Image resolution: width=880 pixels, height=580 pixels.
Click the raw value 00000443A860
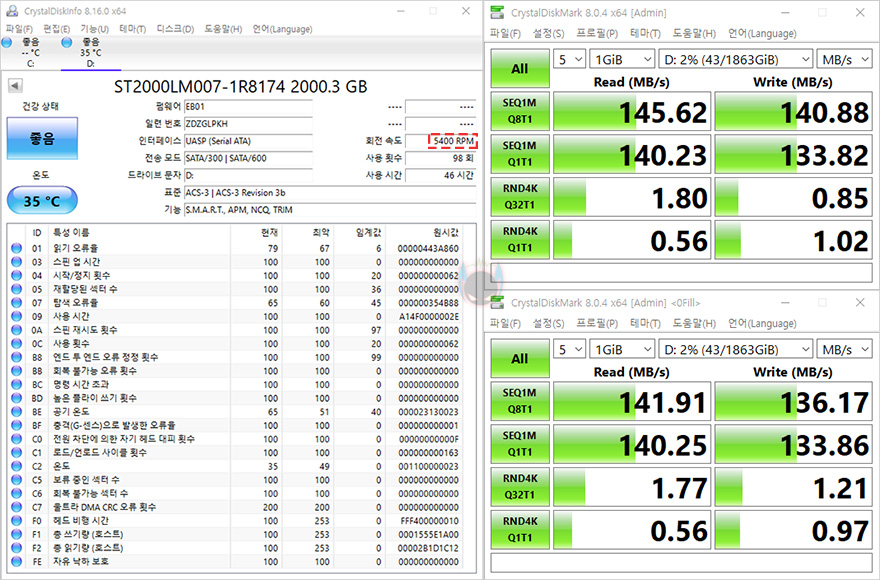(x=428, y=248)
